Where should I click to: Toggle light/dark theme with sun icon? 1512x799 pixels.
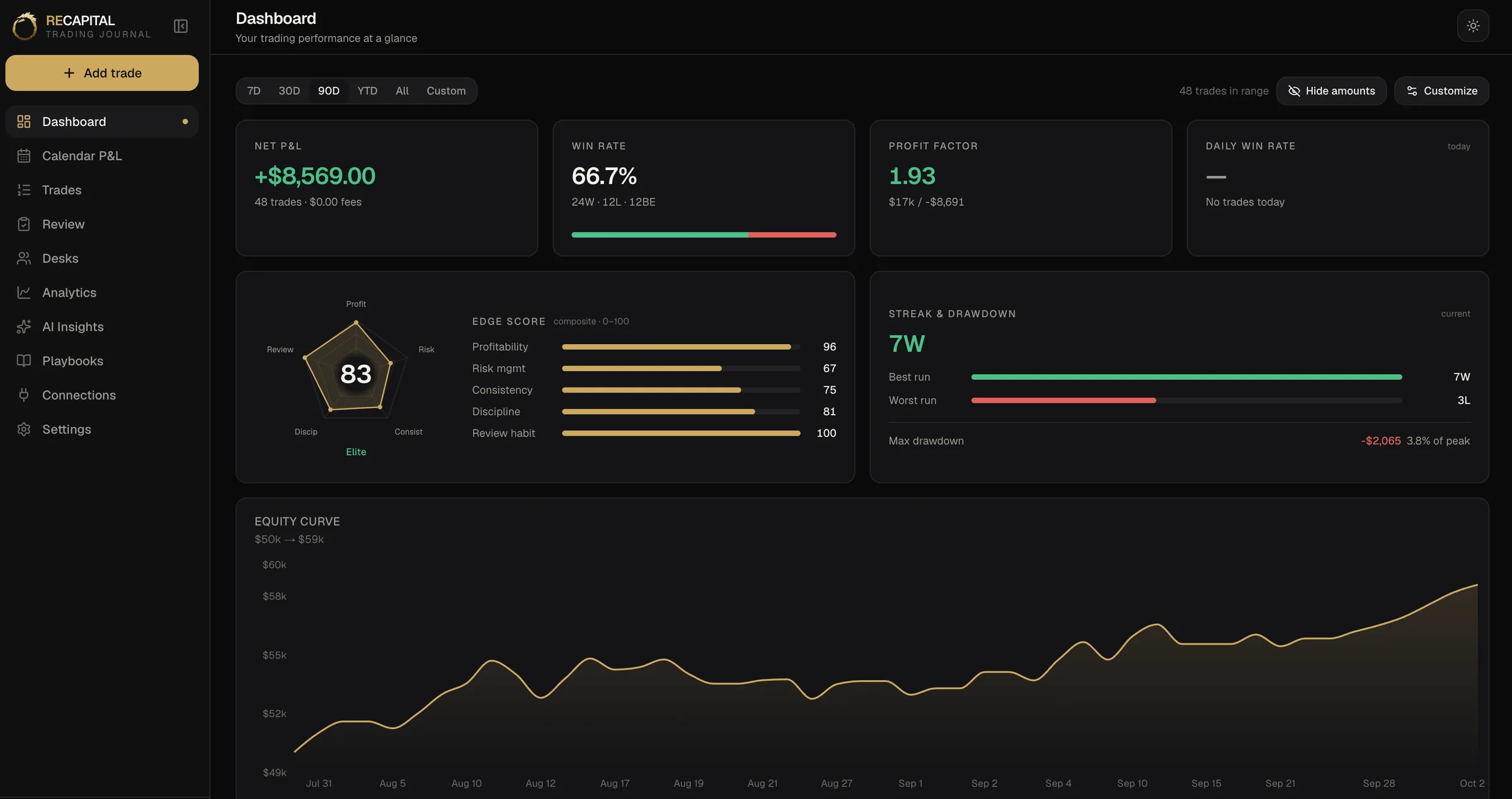click(1473, 26)
